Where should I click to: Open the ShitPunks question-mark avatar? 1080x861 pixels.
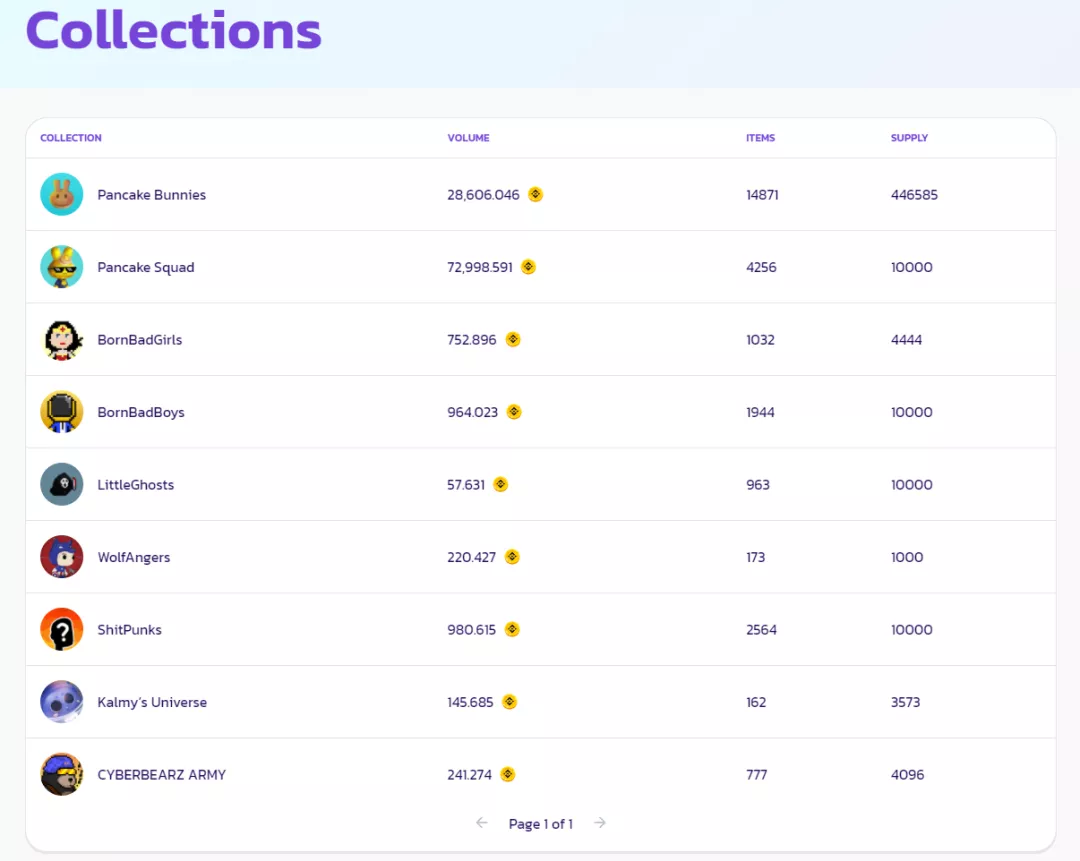(x=61, y=630)
